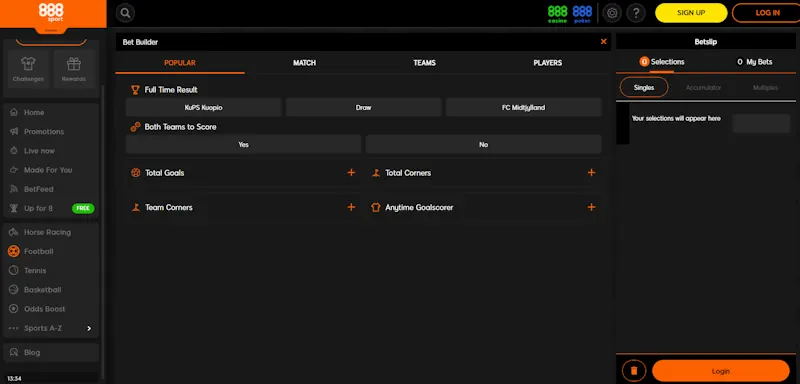The image size is (800, 384).
Task: Select Yes for Both Teams to Score
Action: pyautogui.click(x=243, y=144)
